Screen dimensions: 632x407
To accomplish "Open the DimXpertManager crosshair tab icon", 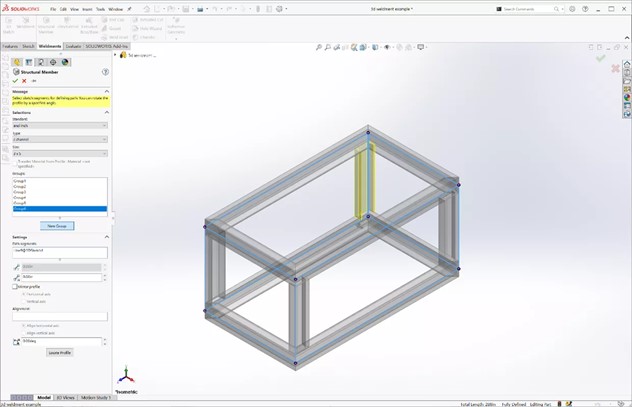I will pos(53,62).
